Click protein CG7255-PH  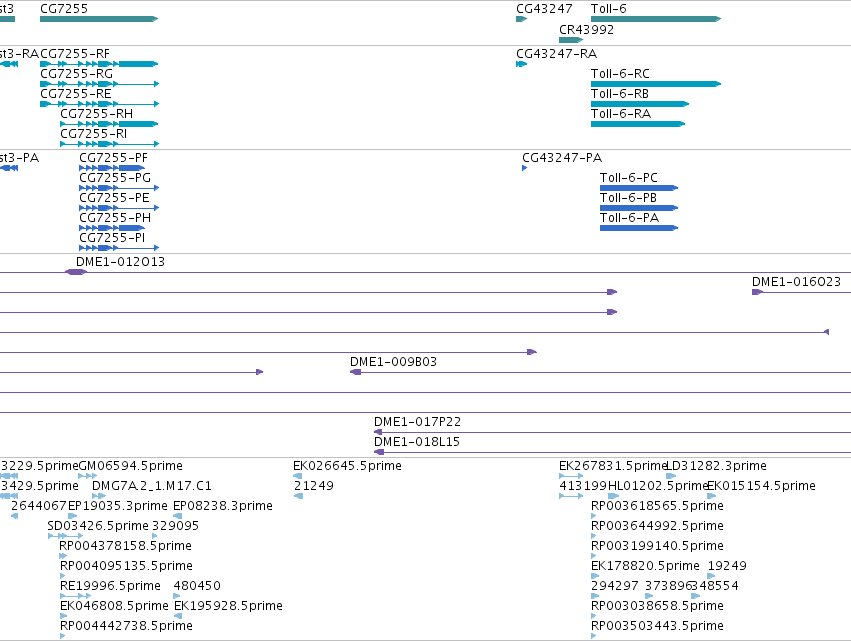pos(112,228)
